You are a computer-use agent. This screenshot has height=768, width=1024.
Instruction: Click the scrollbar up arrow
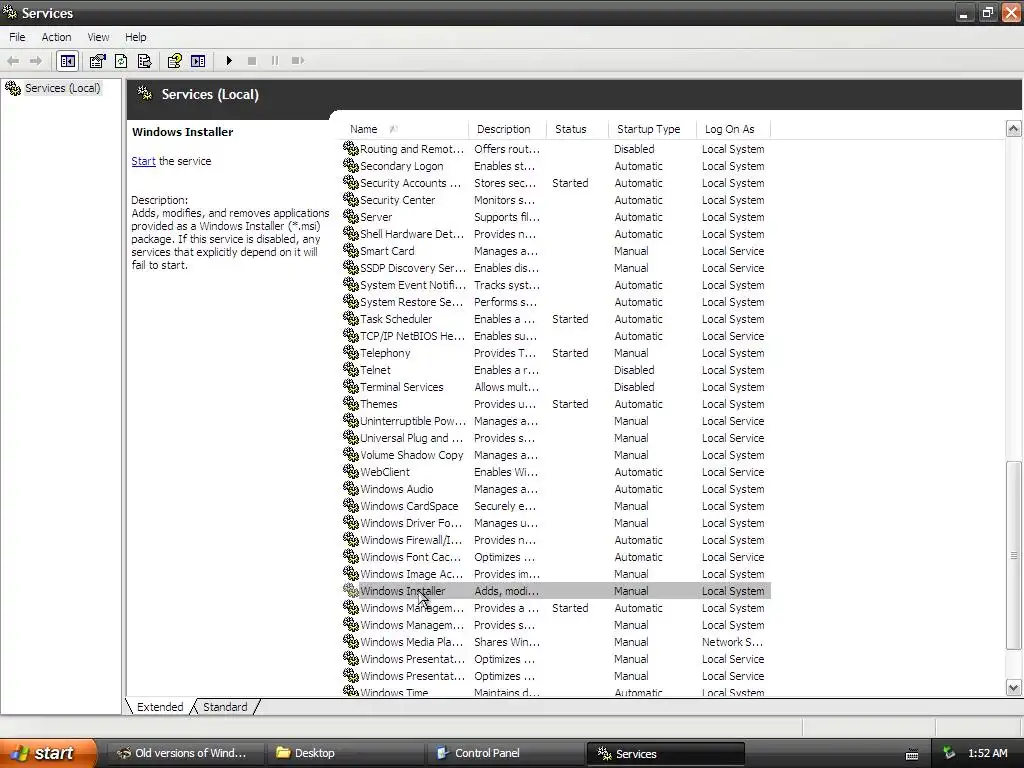tap(1014, 129)
